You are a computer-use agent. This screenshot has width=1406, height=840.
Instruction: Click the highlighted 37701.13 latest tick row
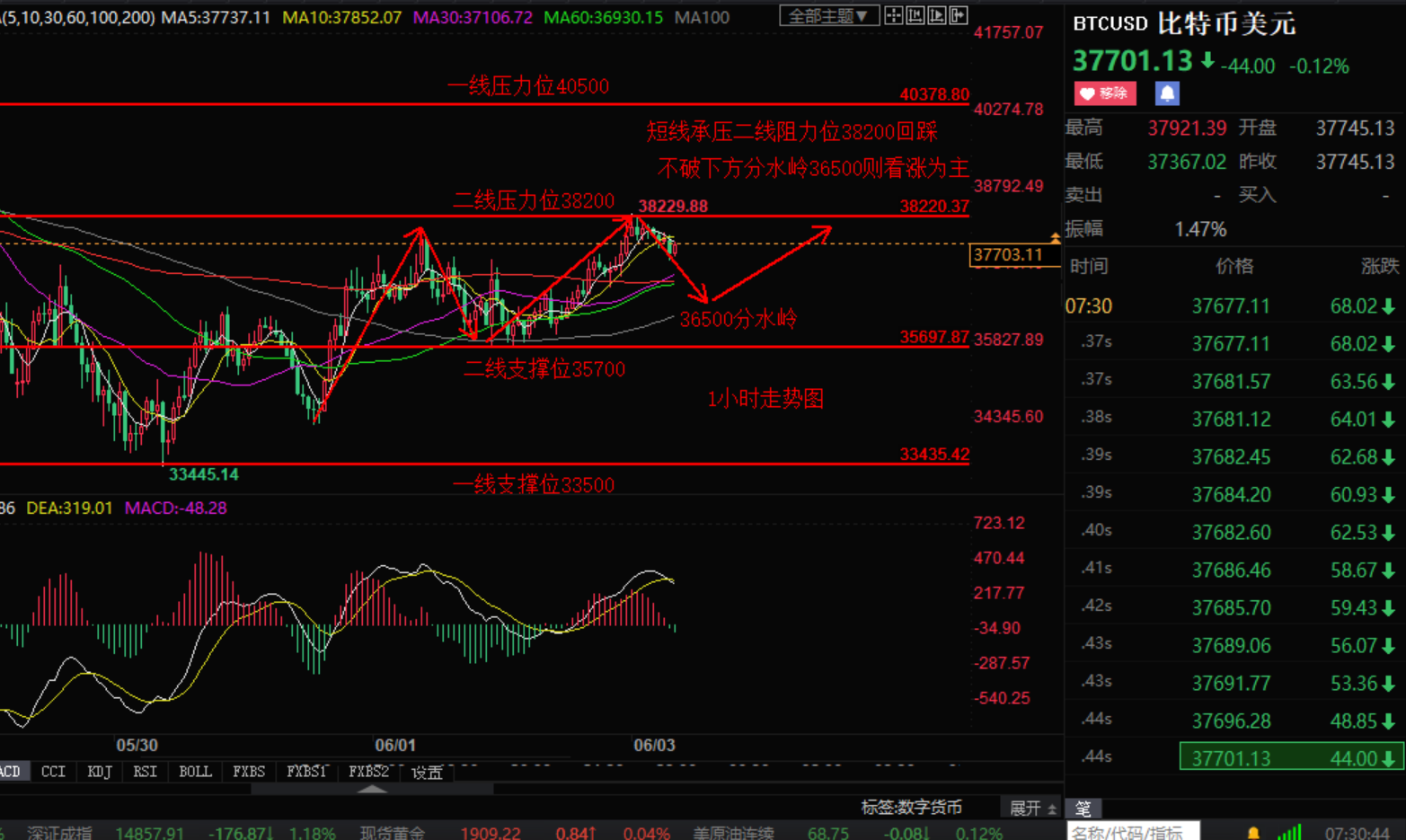coord(1290,757)
